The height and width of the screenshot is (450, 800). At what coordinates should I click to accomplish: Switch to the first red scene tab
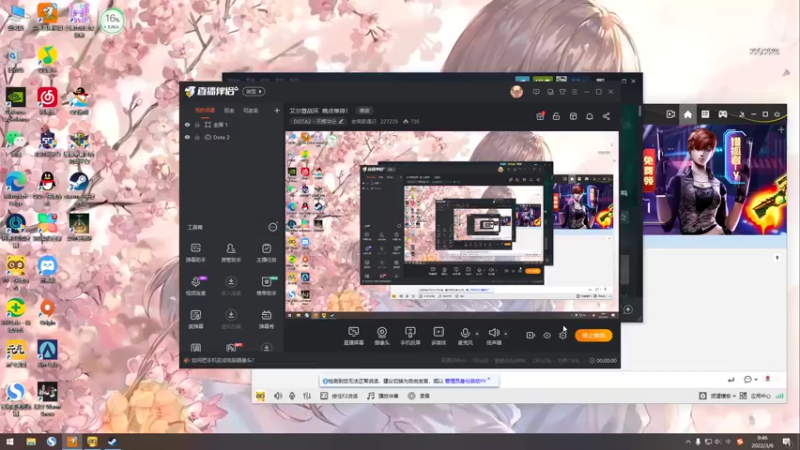[x=205, y=111]
